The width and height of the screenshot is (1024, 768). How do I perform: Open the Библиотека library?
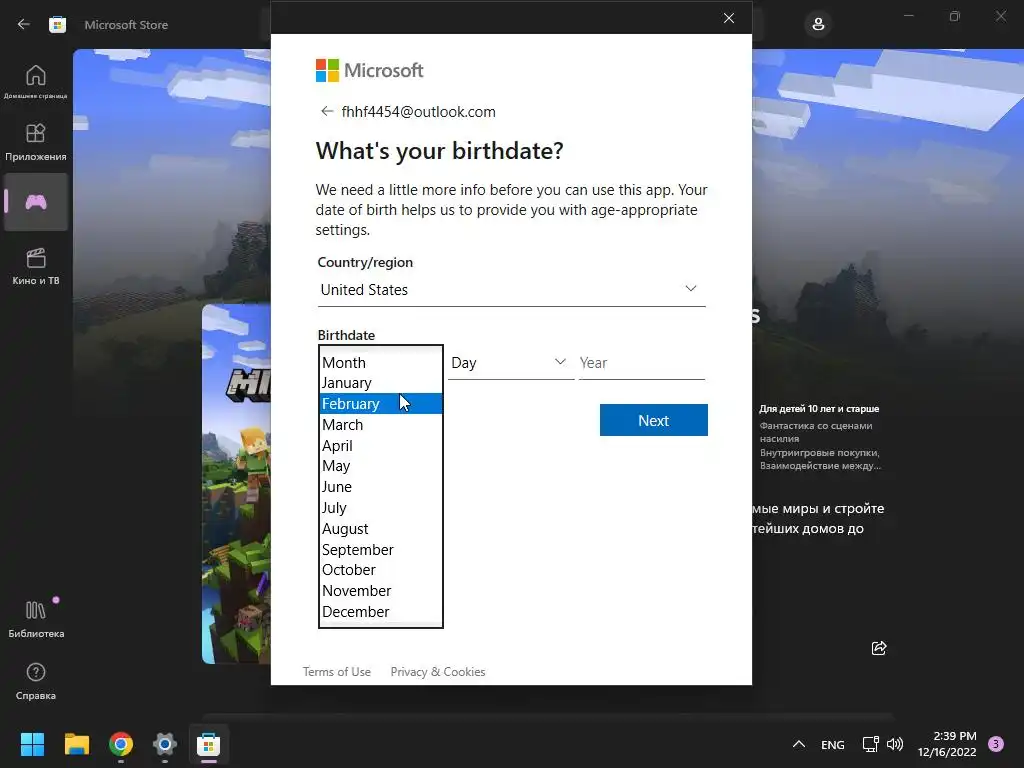point(35,618)
